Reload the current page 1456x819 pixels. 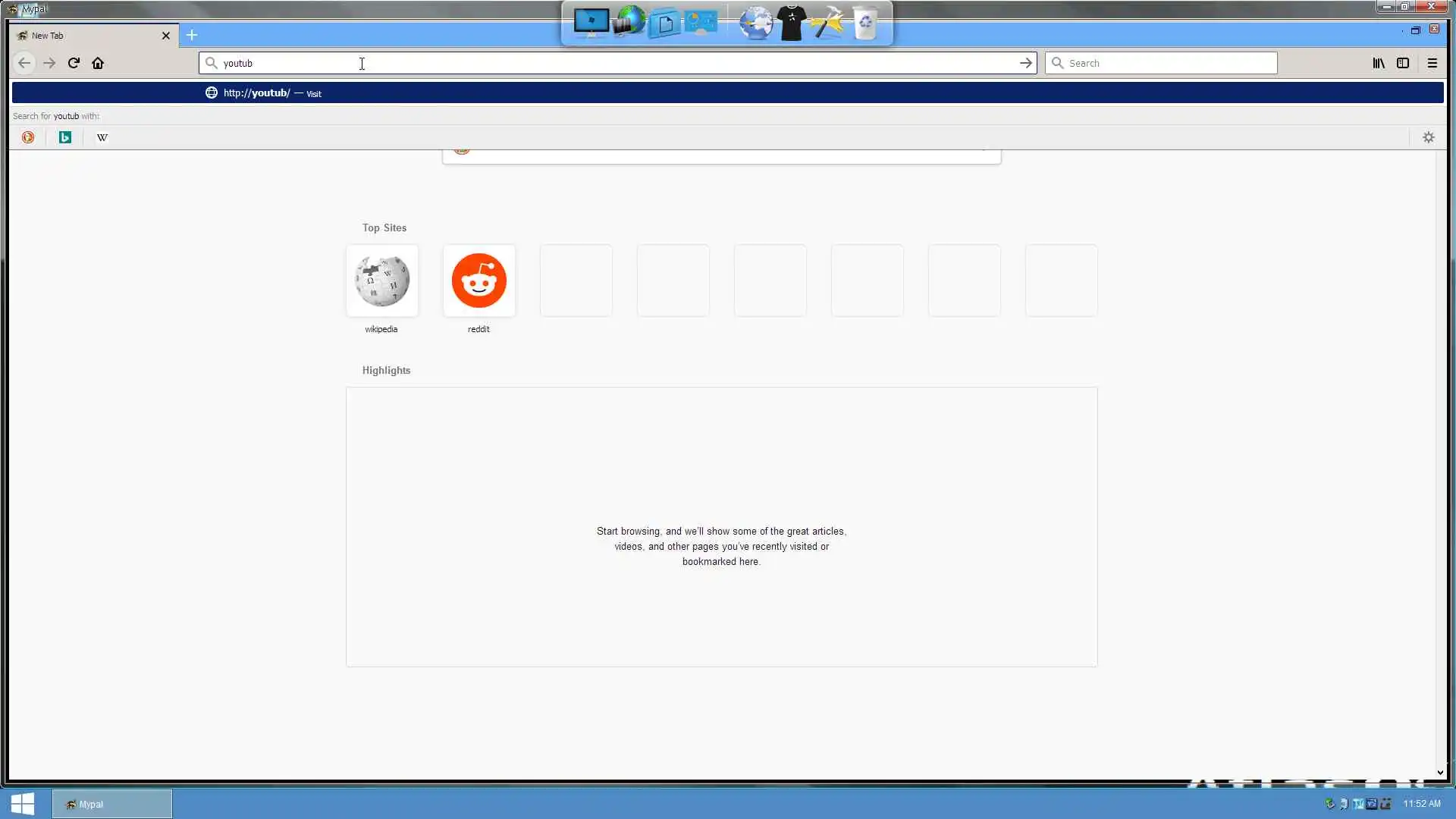coord(74,63)
